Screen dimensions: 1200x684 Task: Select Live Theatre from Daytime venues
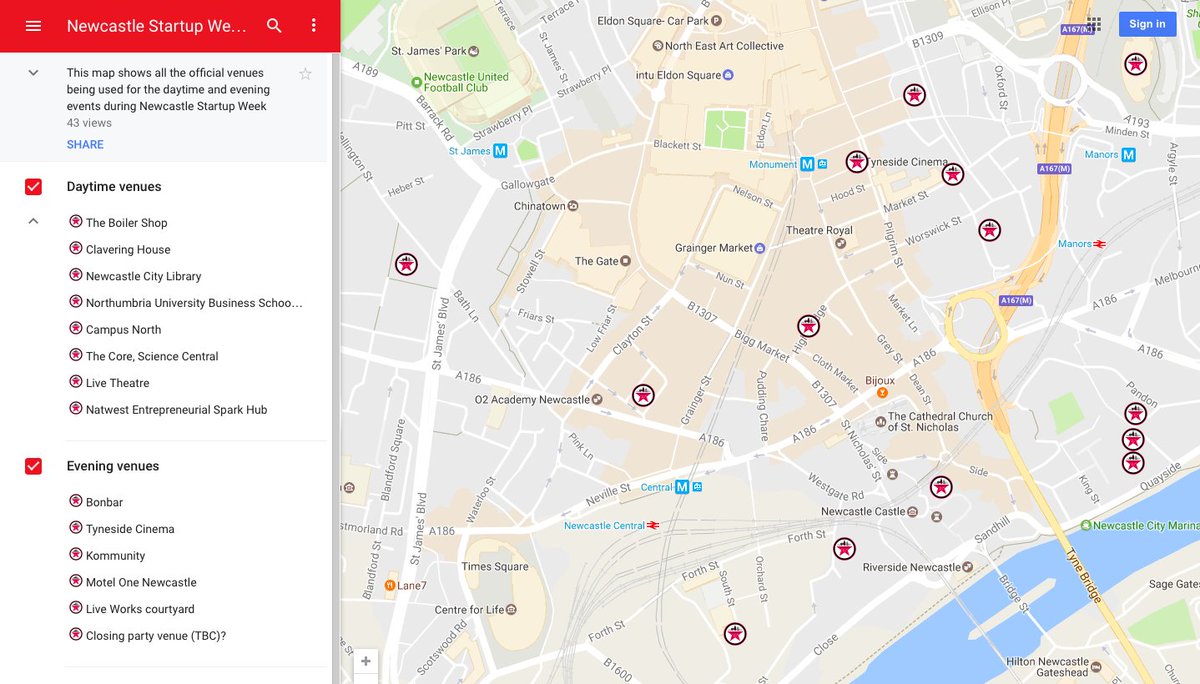(117, 382)
